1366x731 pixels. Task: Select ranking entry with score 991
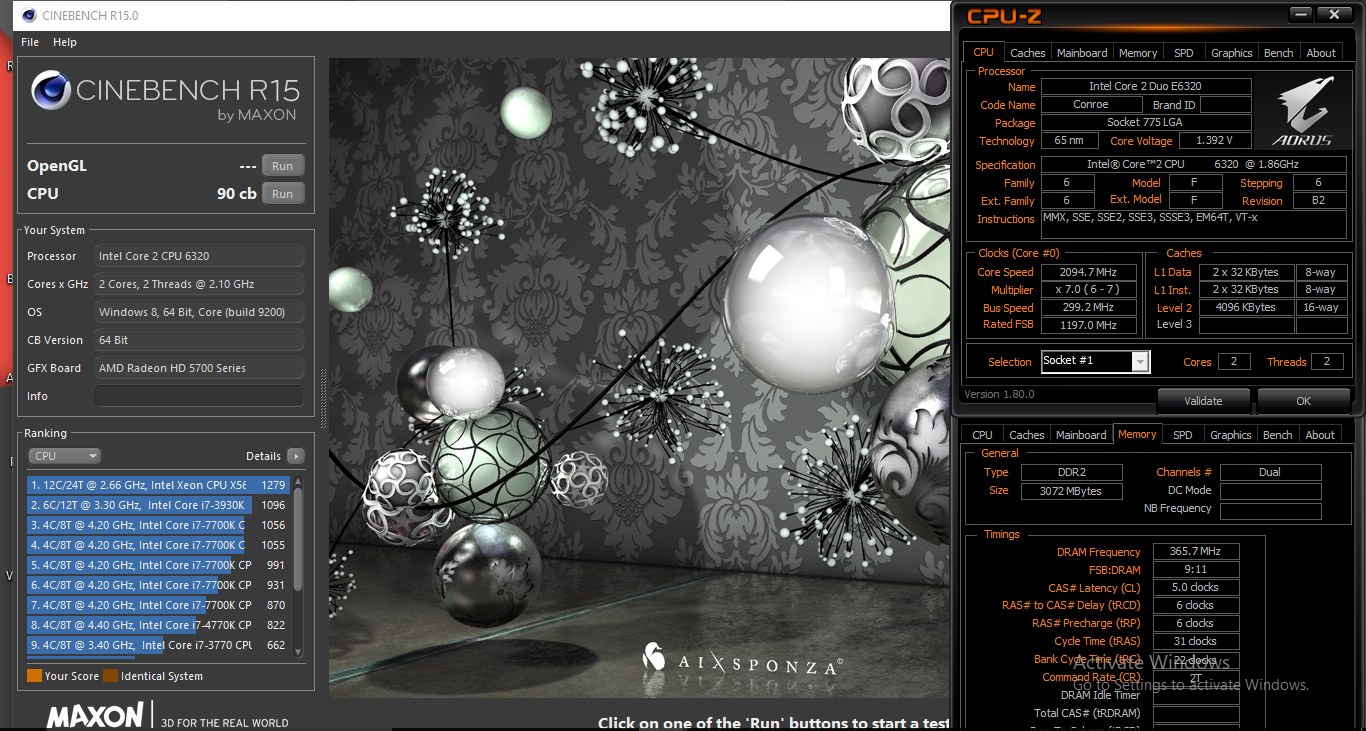158,565
